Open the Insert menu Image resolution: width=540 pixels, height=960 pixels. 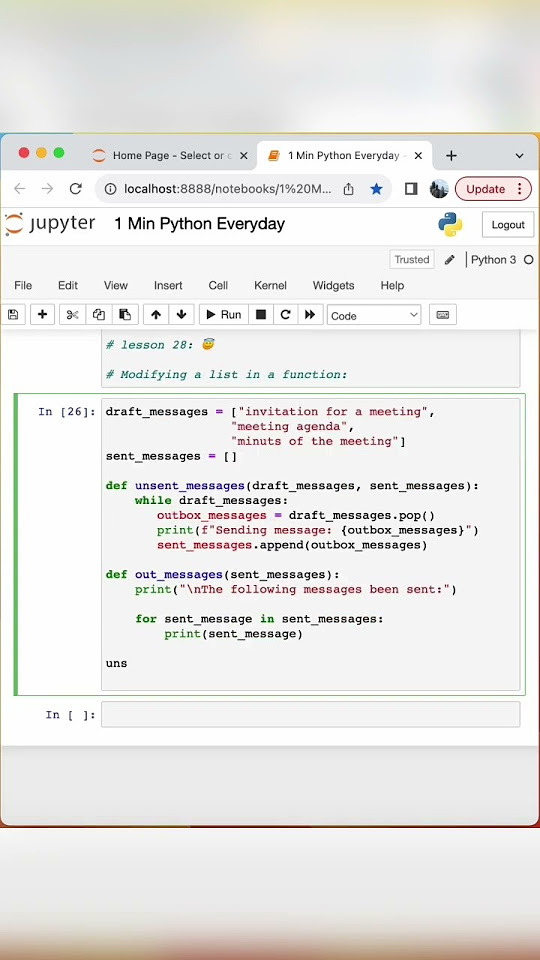pos(168,285)
